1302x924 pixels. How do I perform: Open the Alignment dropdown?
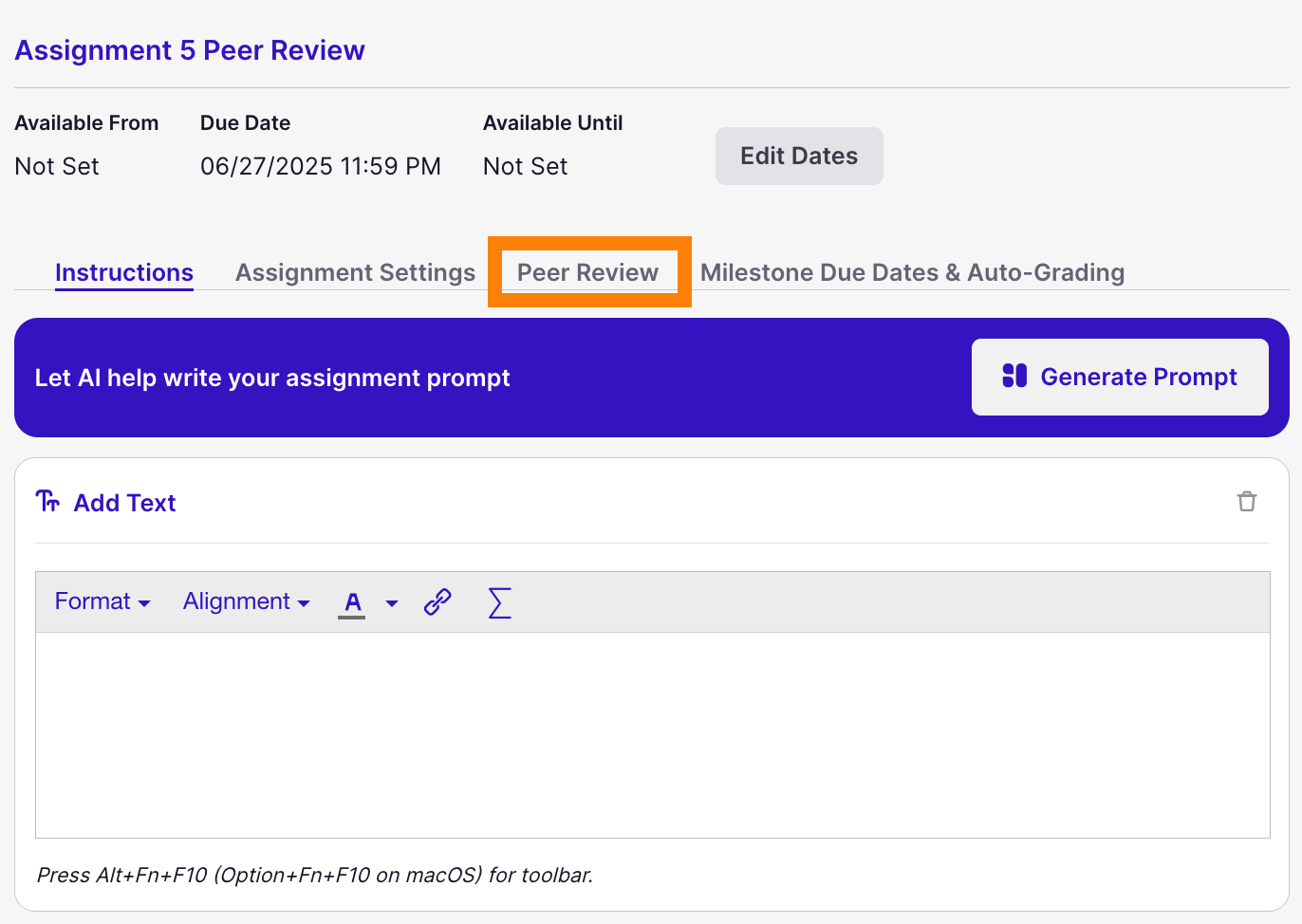point(247,601)
